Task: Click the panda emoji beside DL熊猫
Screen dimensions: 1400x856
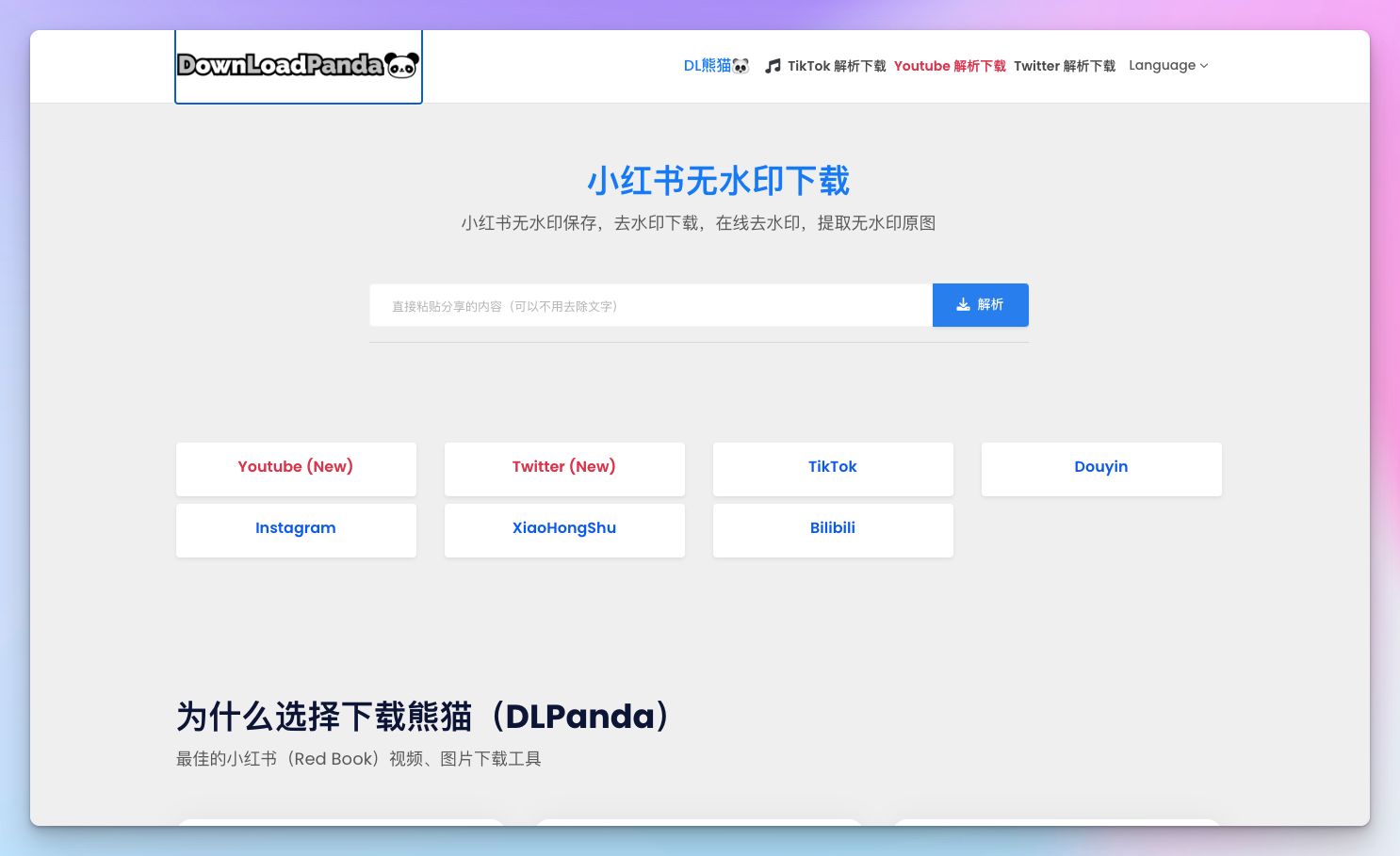Action: coord(741,66)
